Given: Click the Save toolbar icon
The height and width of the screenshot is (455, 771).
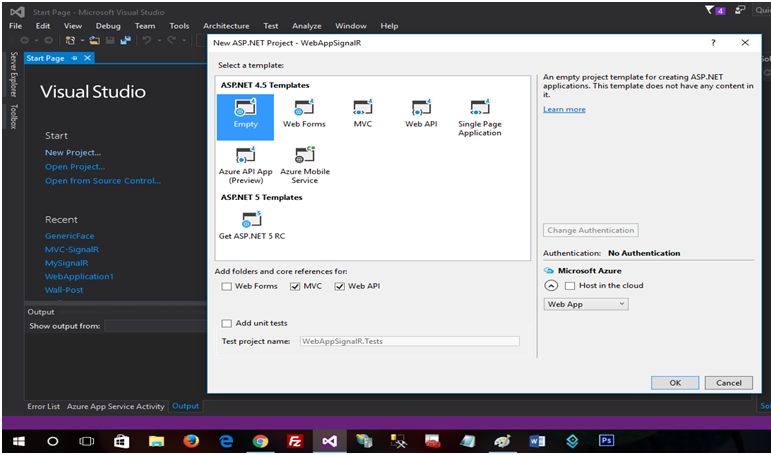Looking at the screenshot, I should point(111,40).
